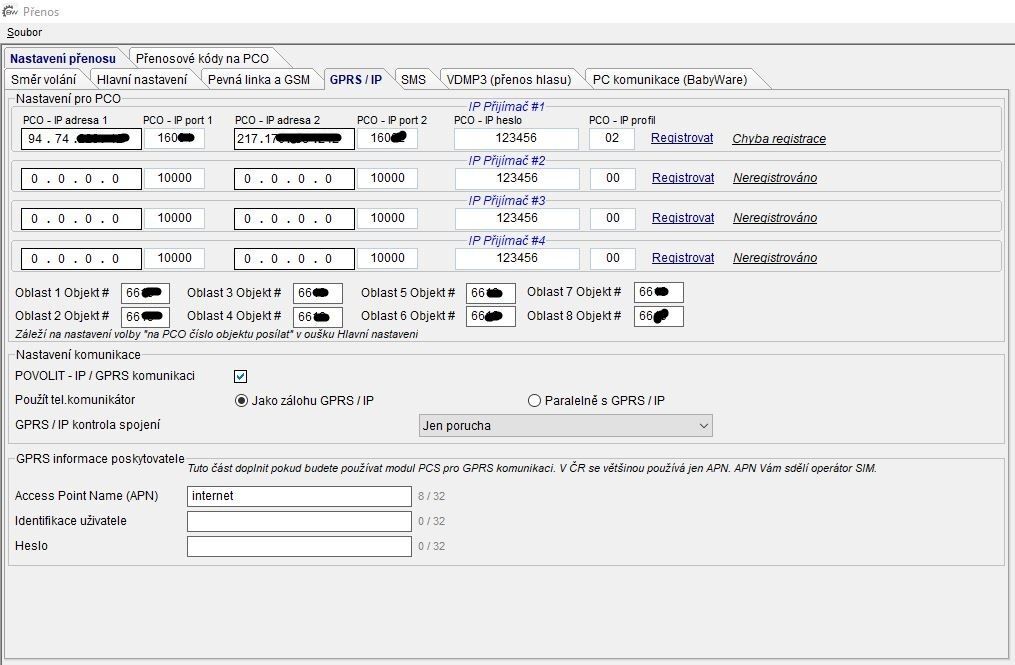Focus the Identifikace uživatele input field

coord(299,521)
